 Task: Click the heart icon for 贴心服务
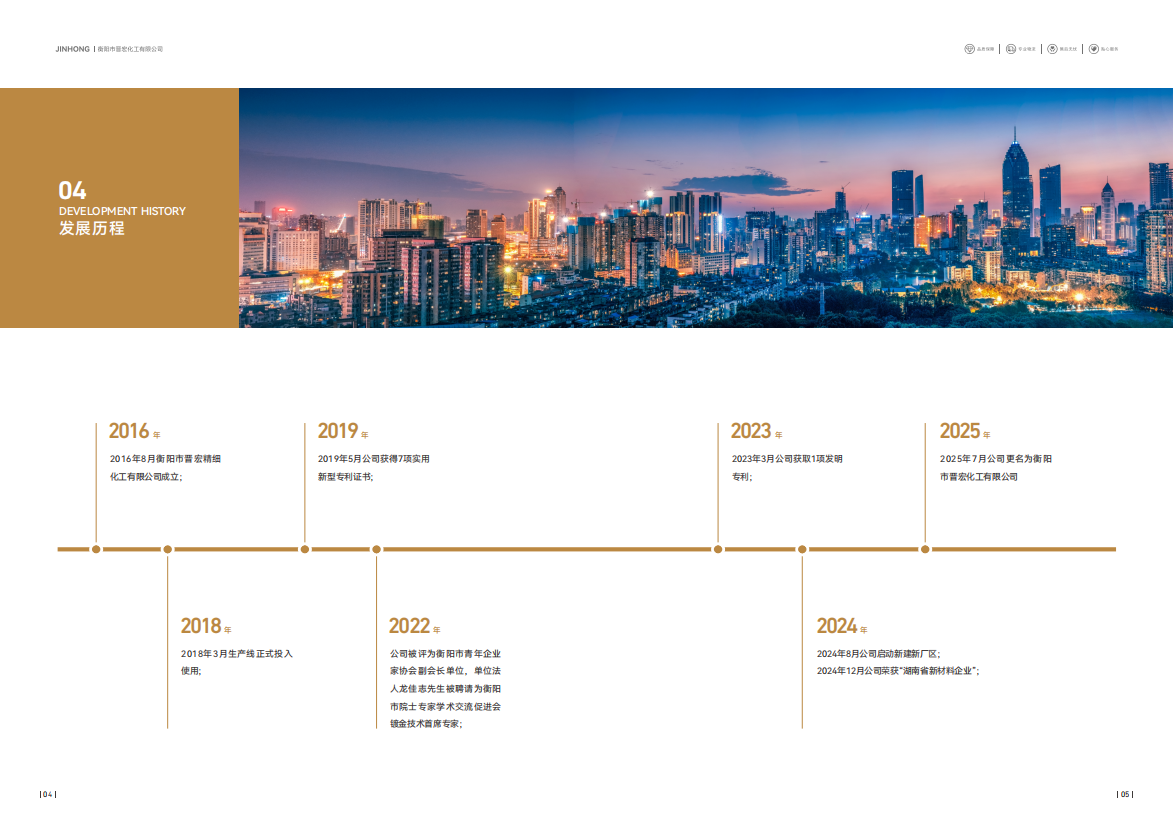pyautogui.click(x=1094, y=49)
